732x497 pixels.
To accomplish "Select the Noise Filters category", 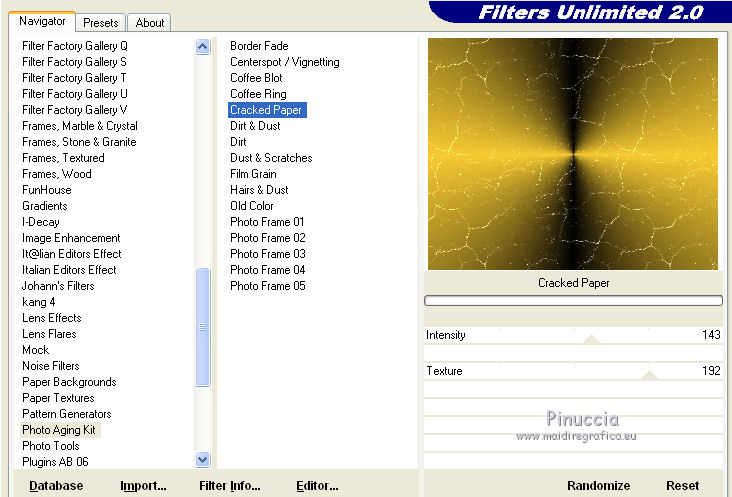I will click(50, 366).
